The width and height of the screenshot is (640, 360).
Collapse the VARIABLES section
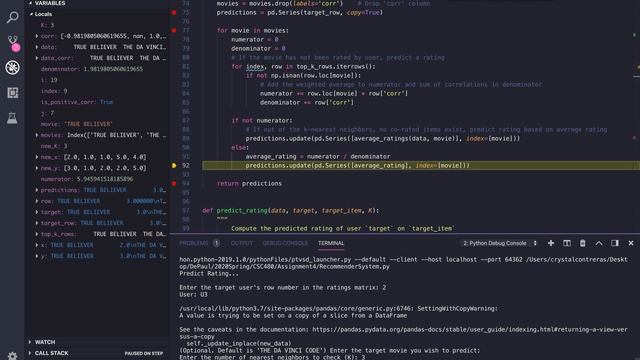click(30, 3)
